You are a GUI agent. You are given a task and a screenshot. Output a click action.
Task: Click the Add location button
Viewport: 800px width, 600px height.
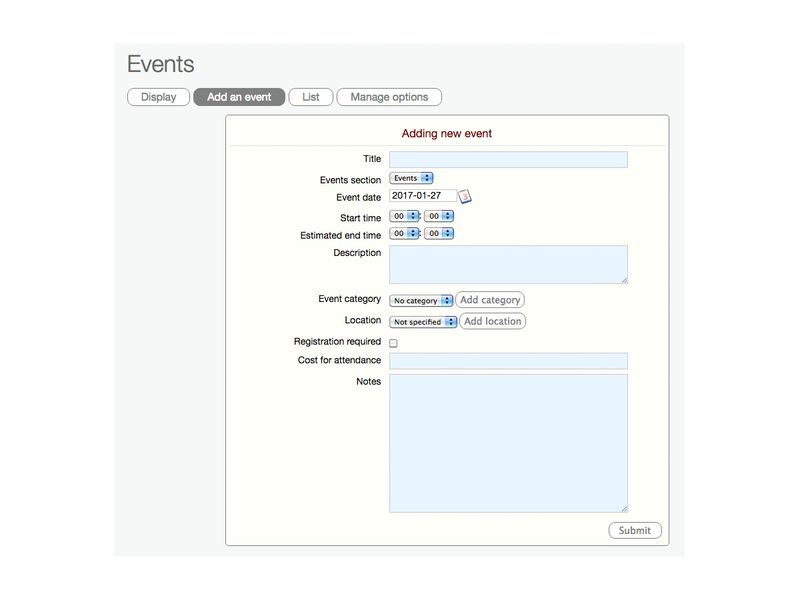[x=493, y=321]
